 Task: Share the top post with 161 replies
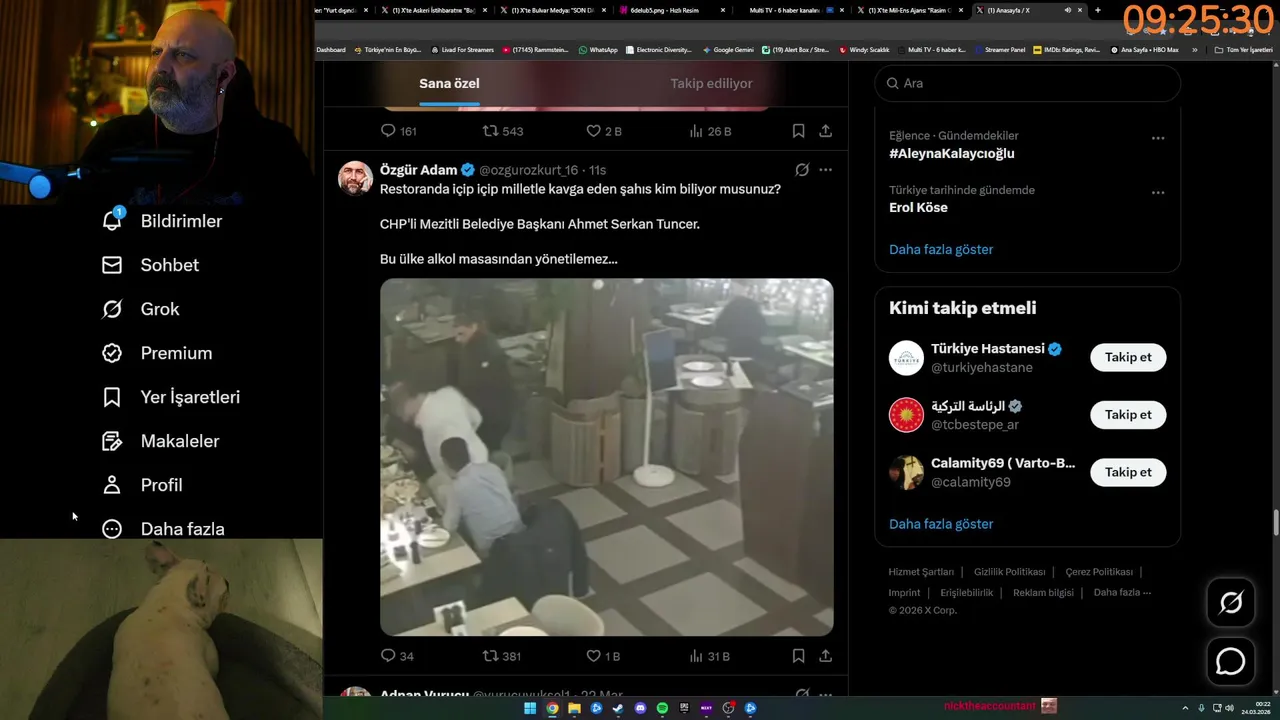pos(825,131)
